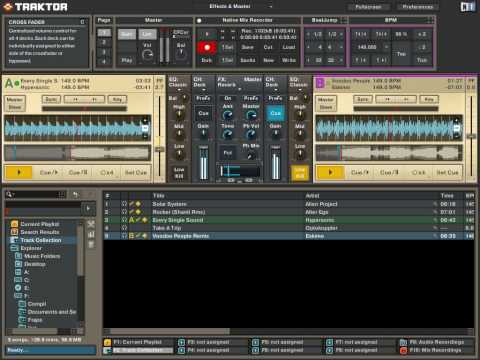Open Preferences

tap(417, 7)
